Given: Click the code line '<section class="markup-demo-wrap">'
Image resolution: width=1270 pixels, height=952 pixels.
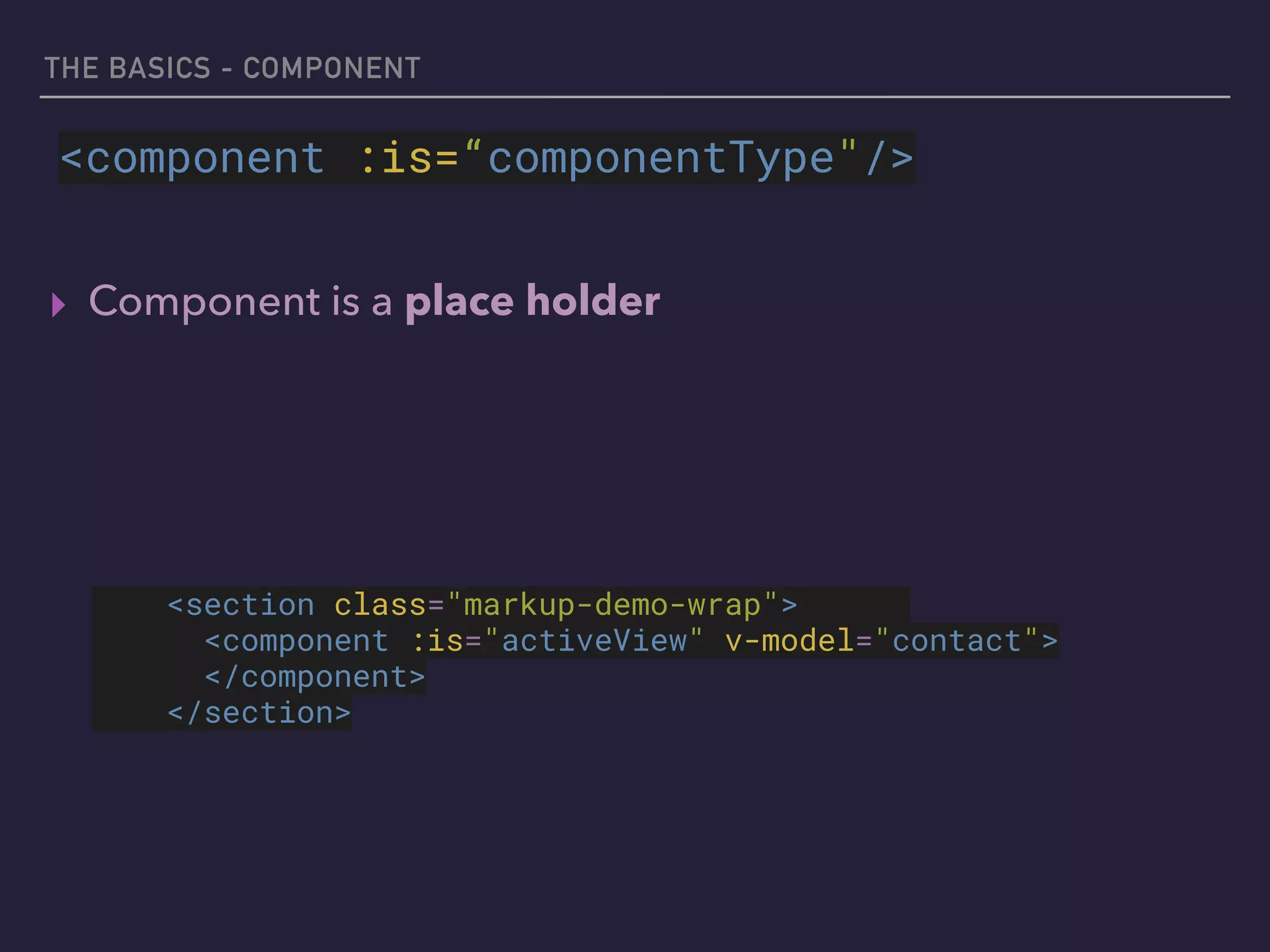Looking at the screenshot, I should pos(482,605).
